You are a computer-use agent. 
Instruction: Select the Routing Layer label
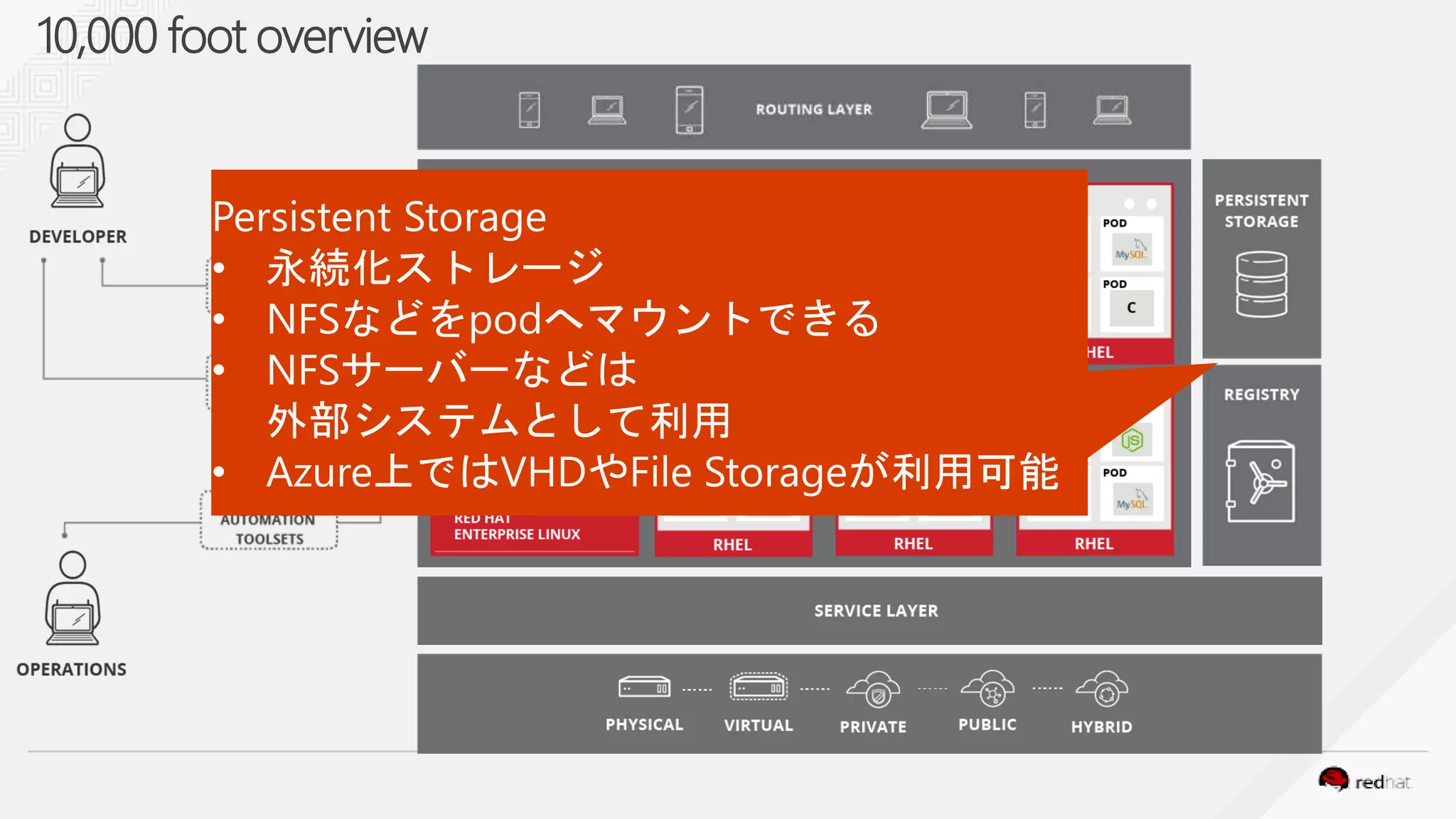[x=813, y=109]
